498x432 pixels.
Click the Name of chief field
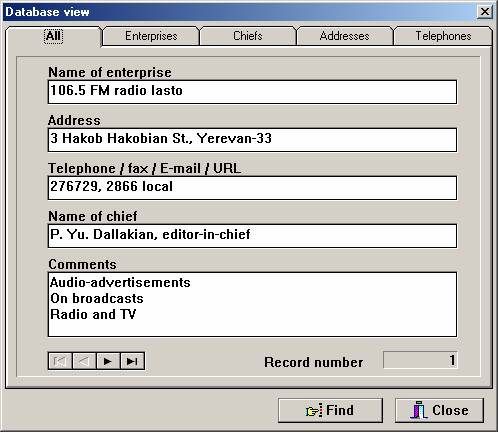pos(252,236)
